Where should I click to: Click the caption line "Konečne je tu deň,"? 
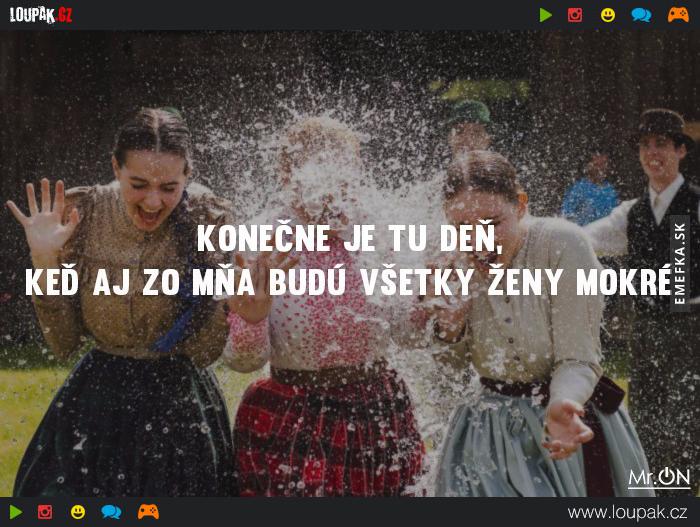(350, 238)
